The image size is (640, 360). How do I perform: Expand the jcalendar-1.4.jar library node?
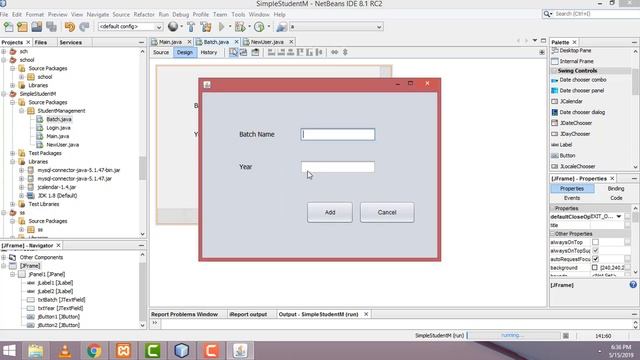(22, 187)
